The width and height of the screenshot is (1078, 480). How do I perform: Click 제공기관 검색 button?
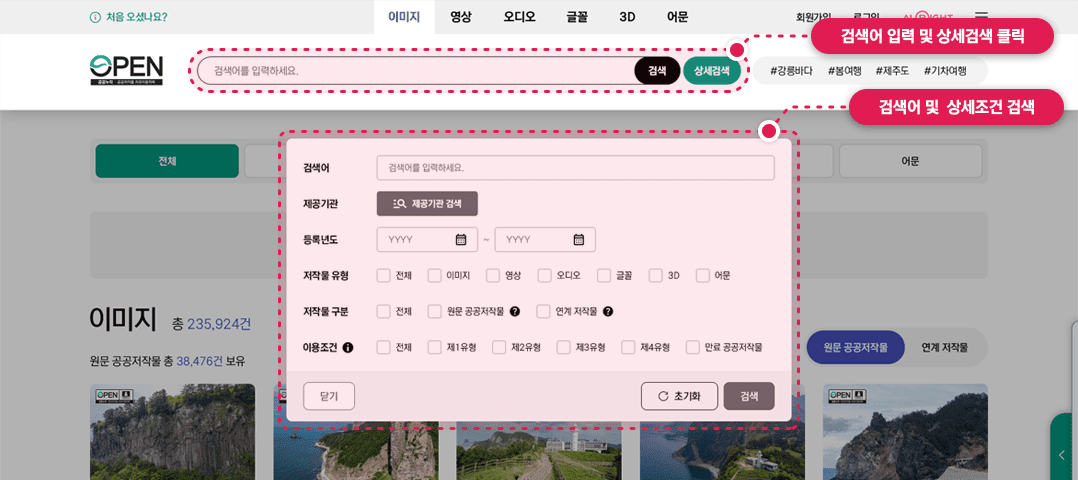click(x=427, y=204)
